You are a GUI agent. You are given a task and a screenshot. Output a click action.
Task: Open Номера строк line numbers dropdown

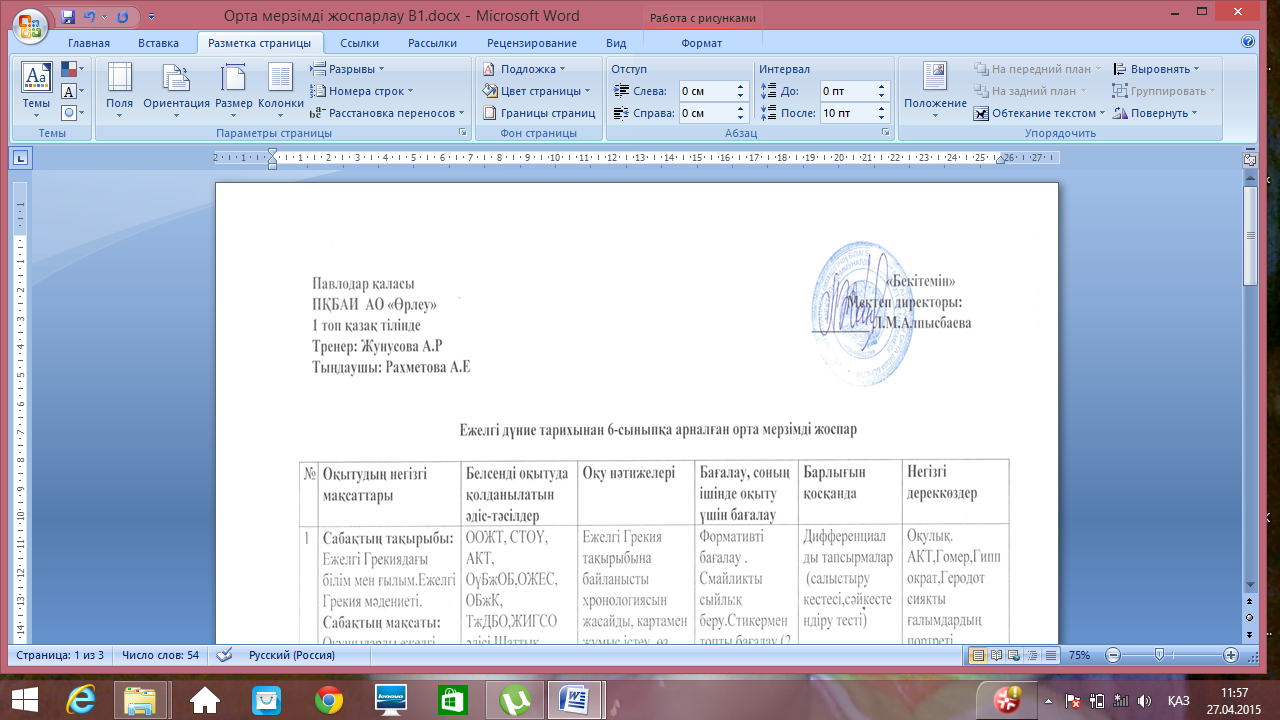362,91
